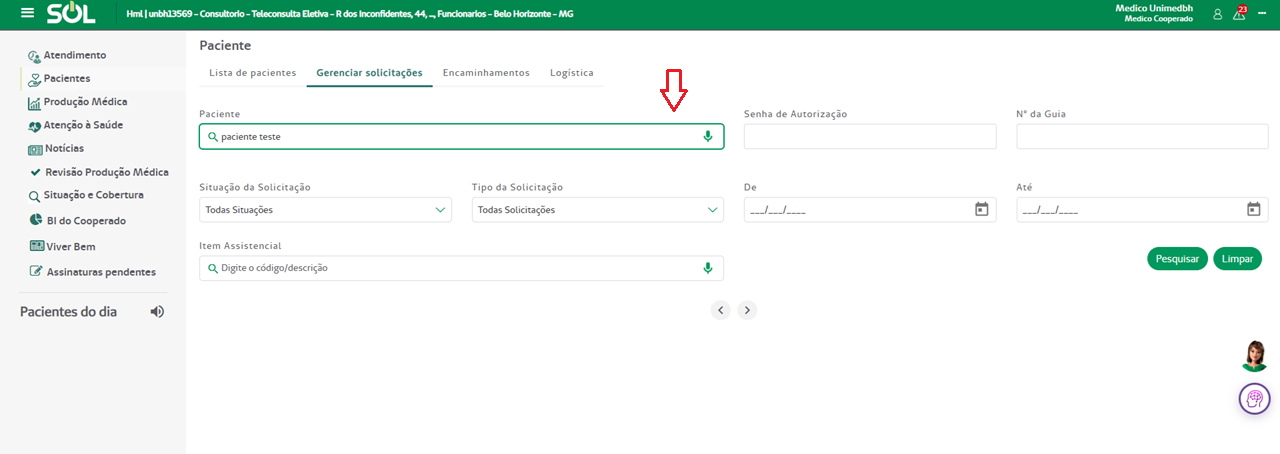Select the Gerenciar solicitações tab
Screen dimensions: 1280x454
pyautogui.click(x=369, y=73)
